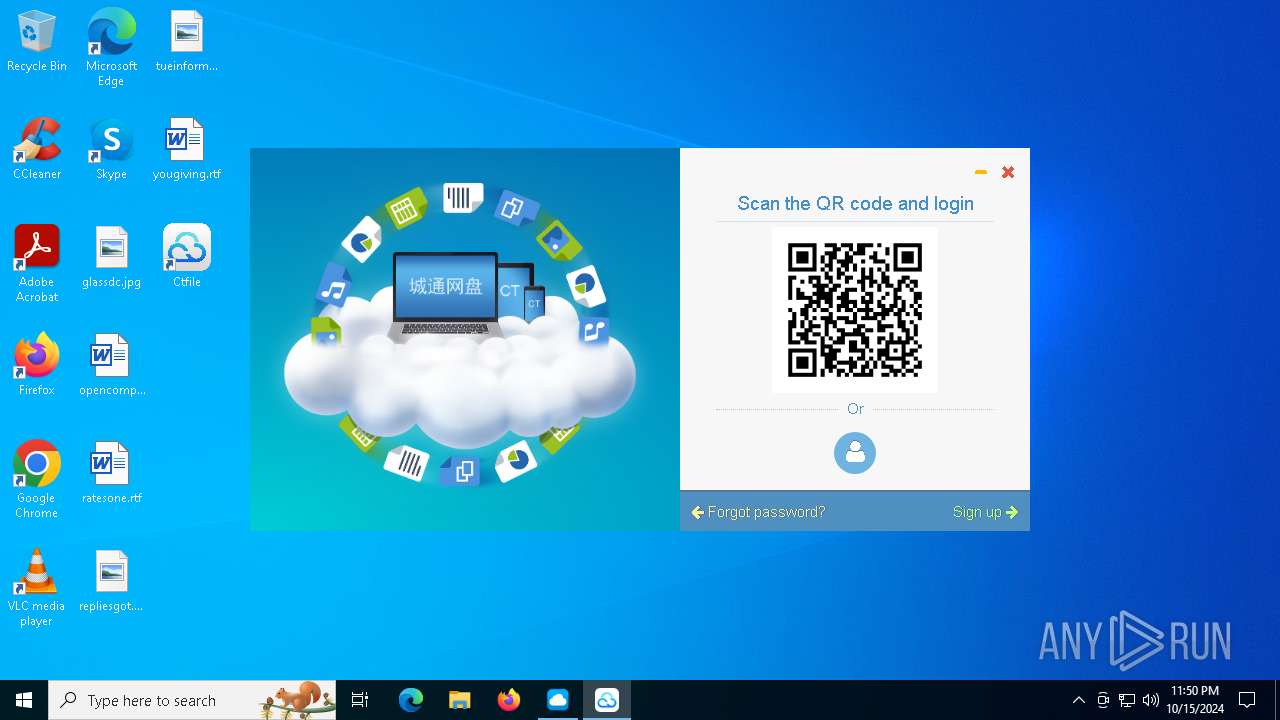Open Microsoft Edge from the taskbar
The height and width of the screenshot is (720, 1280).
click(x=411, y=700)
